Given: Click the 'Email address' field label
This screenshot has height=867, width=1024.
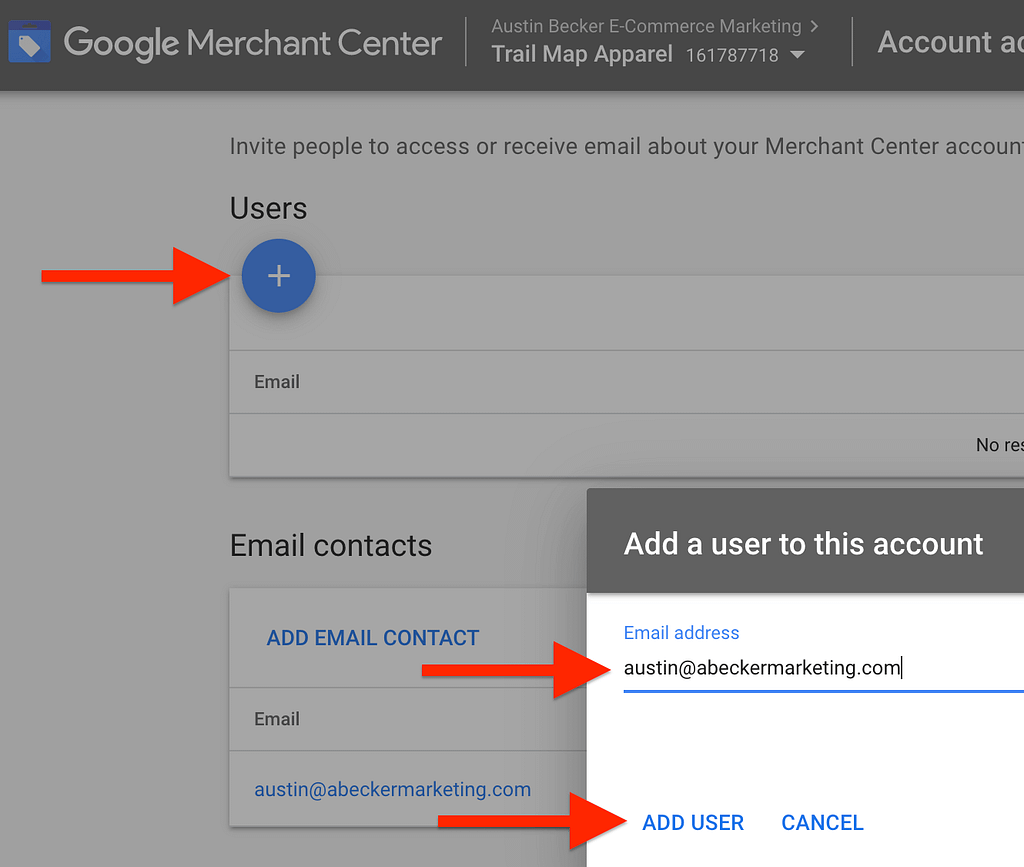Looking at the screenshot, I should pos(681,633).
